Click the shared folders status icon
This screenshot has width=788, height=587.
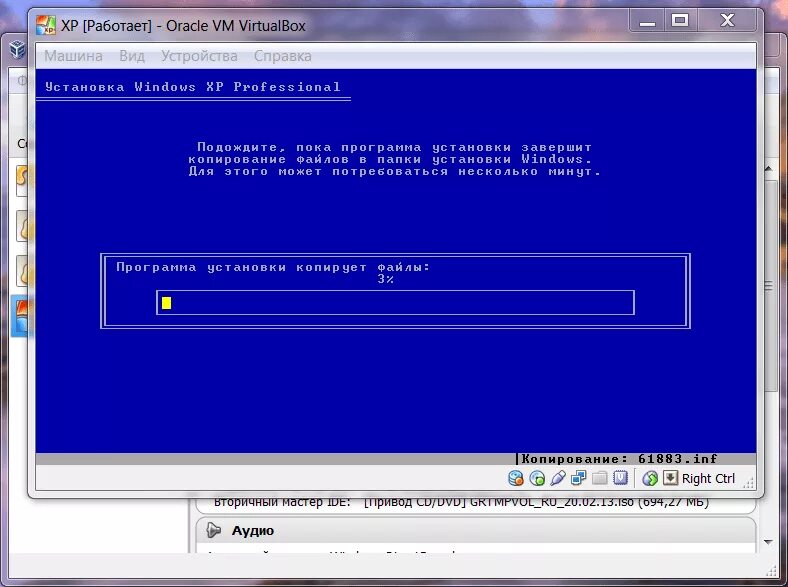tap(600, 478)
